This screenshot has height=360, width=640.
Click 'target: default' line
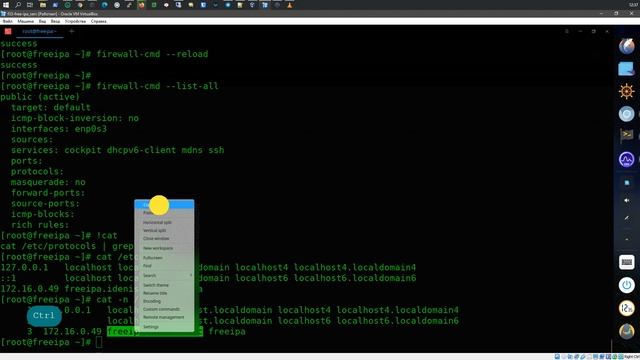click(51, 108)
